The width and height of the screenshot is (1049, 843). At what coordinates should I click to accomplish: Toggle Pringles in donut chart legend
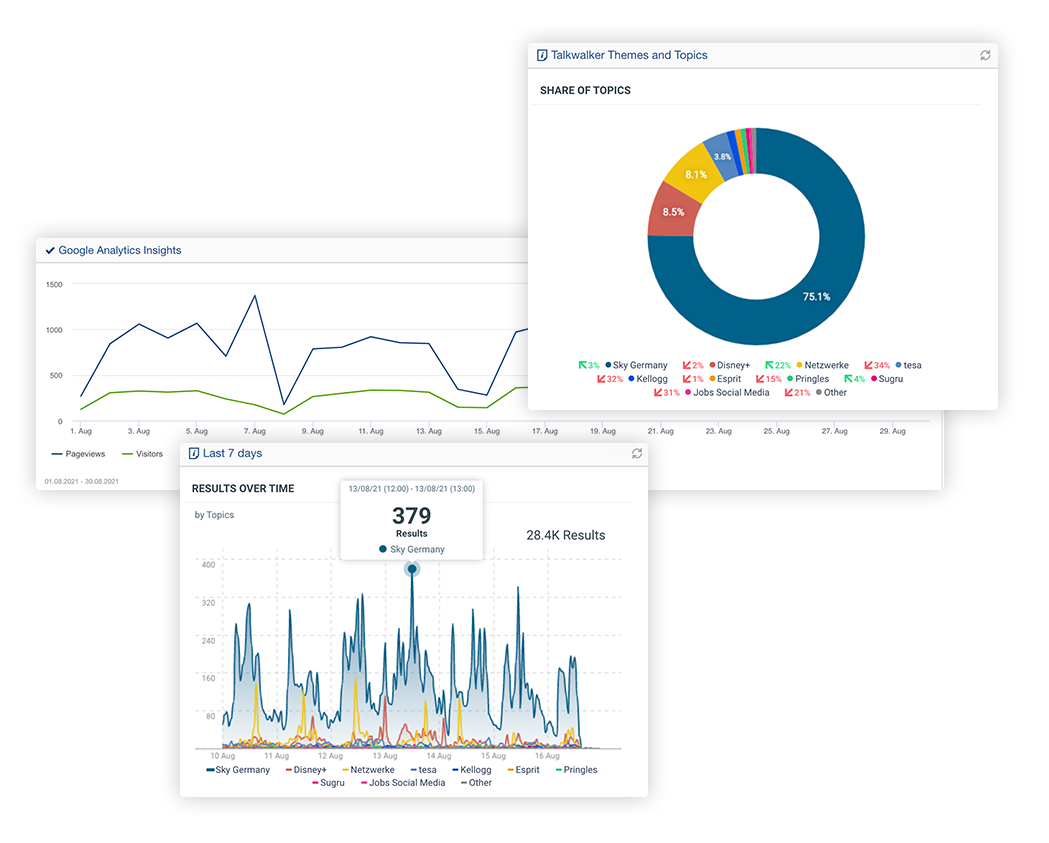(x=808, y=379)
